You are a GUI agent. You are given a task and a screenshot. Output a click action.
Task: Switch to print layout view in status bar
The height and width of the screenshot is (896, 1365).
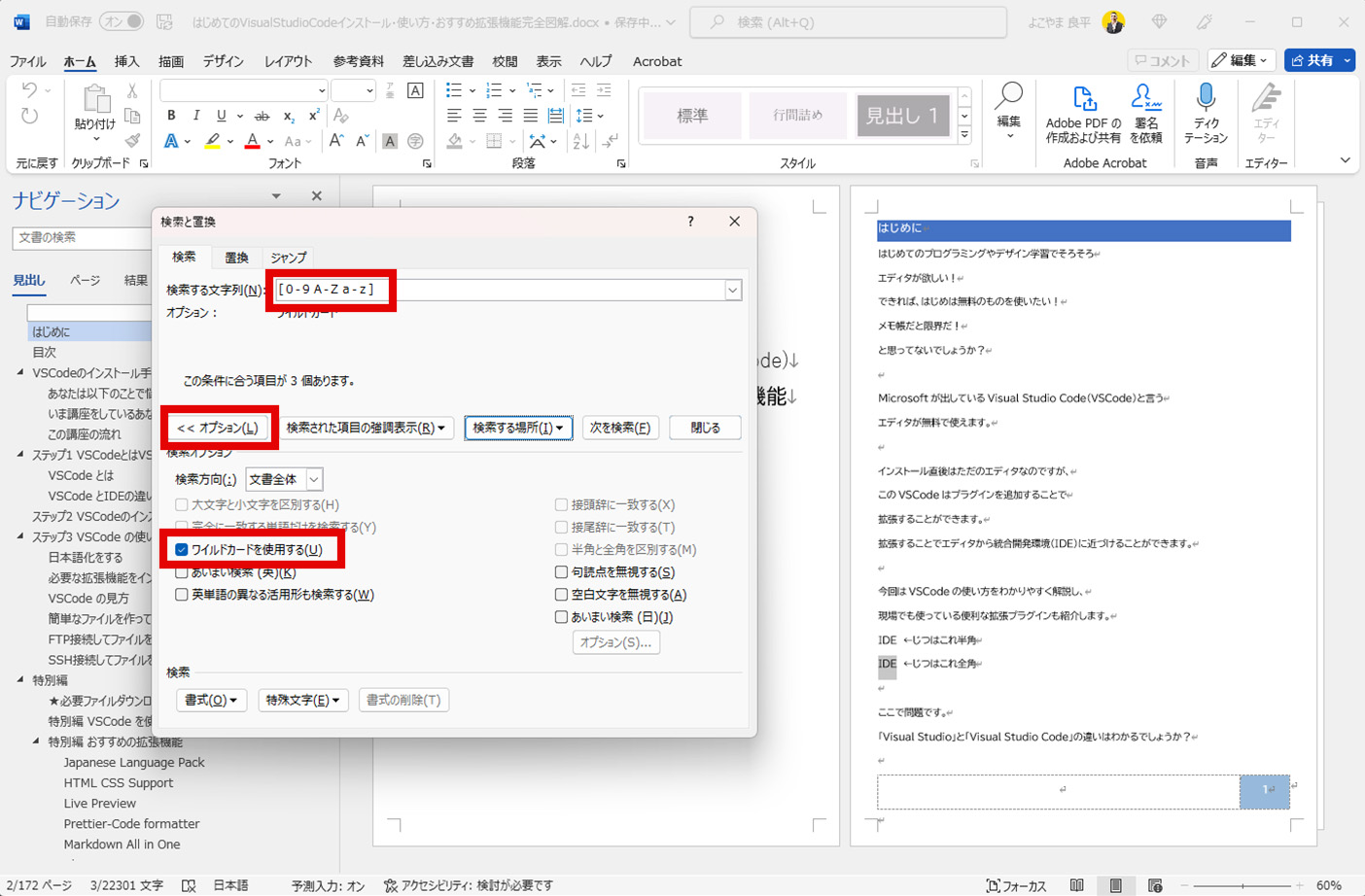coord(1115,885)
